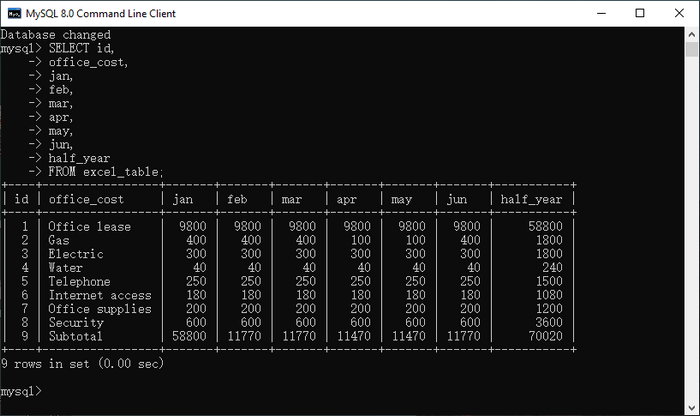Image resolution: width=700 pixels, height=416 pixels.
Task: Click the 'Office lease' row label
Action: (89, 227)
